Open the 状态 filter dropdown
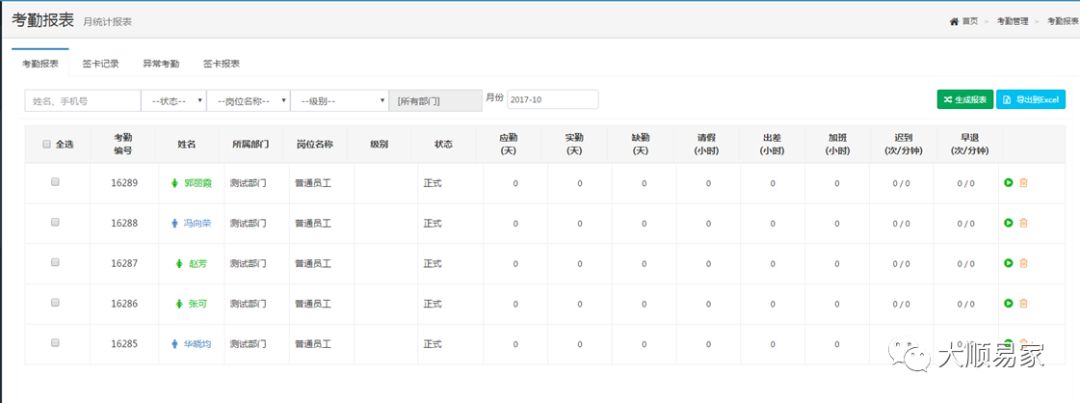This screenshot has height=403, width=1080. pyautogui.click(x=173, y=100)
